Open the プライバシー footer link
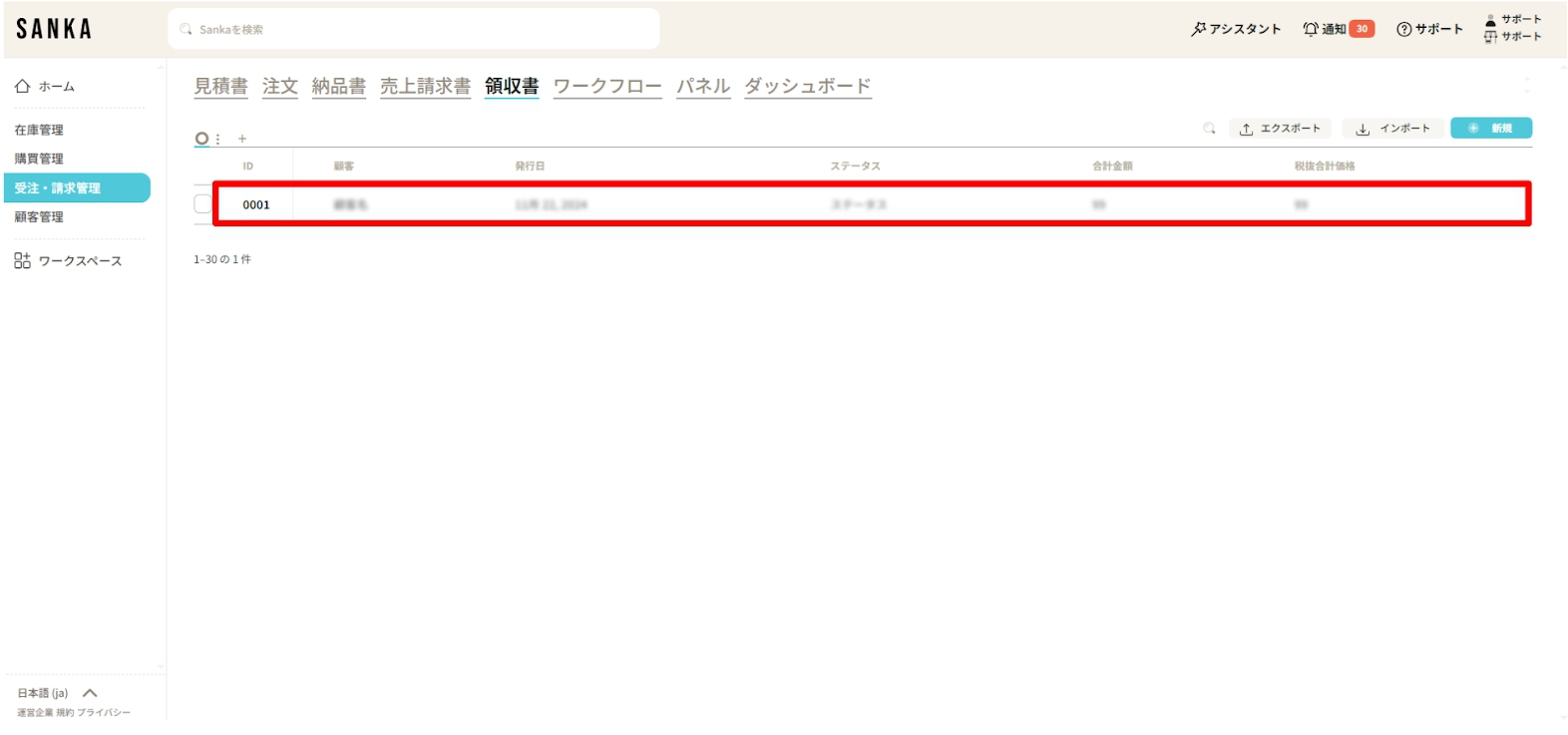The image size is (1568, 735). (104, 713)
